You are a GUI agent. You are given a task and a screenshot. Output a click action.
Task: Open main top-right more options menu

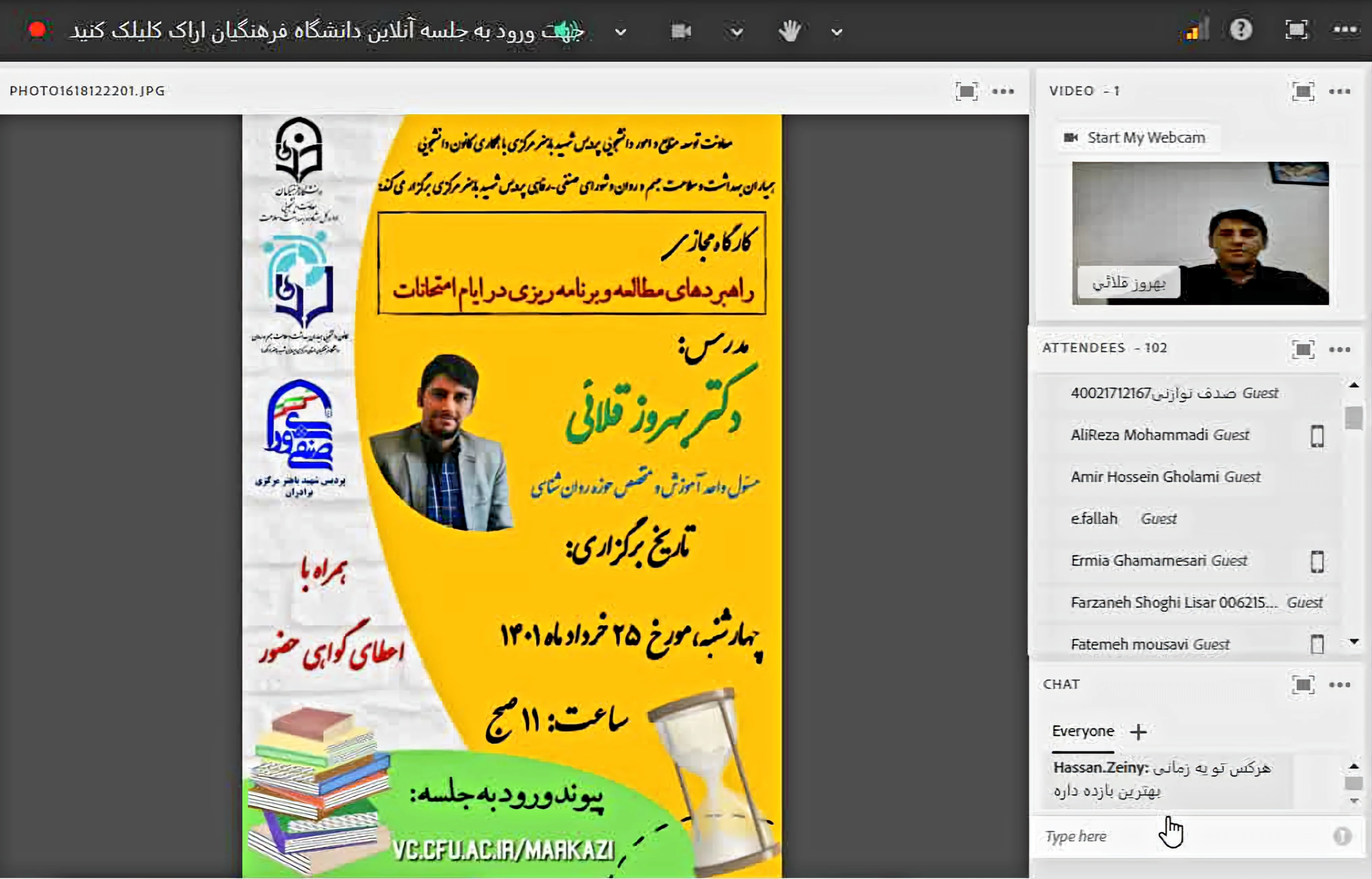pos(1345,30)
